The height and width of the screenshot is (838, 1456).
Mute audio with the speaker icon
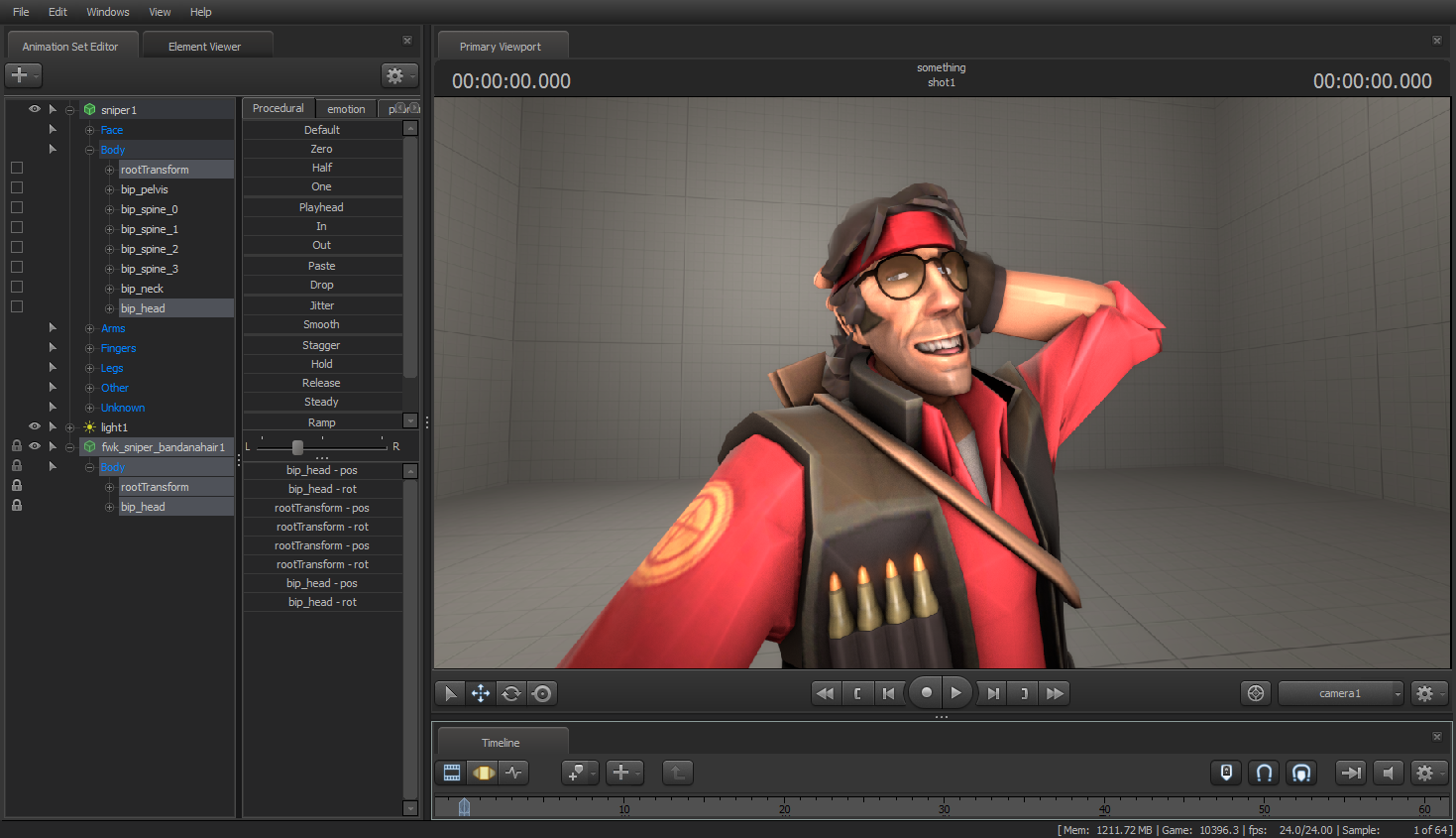(1388, 773)
